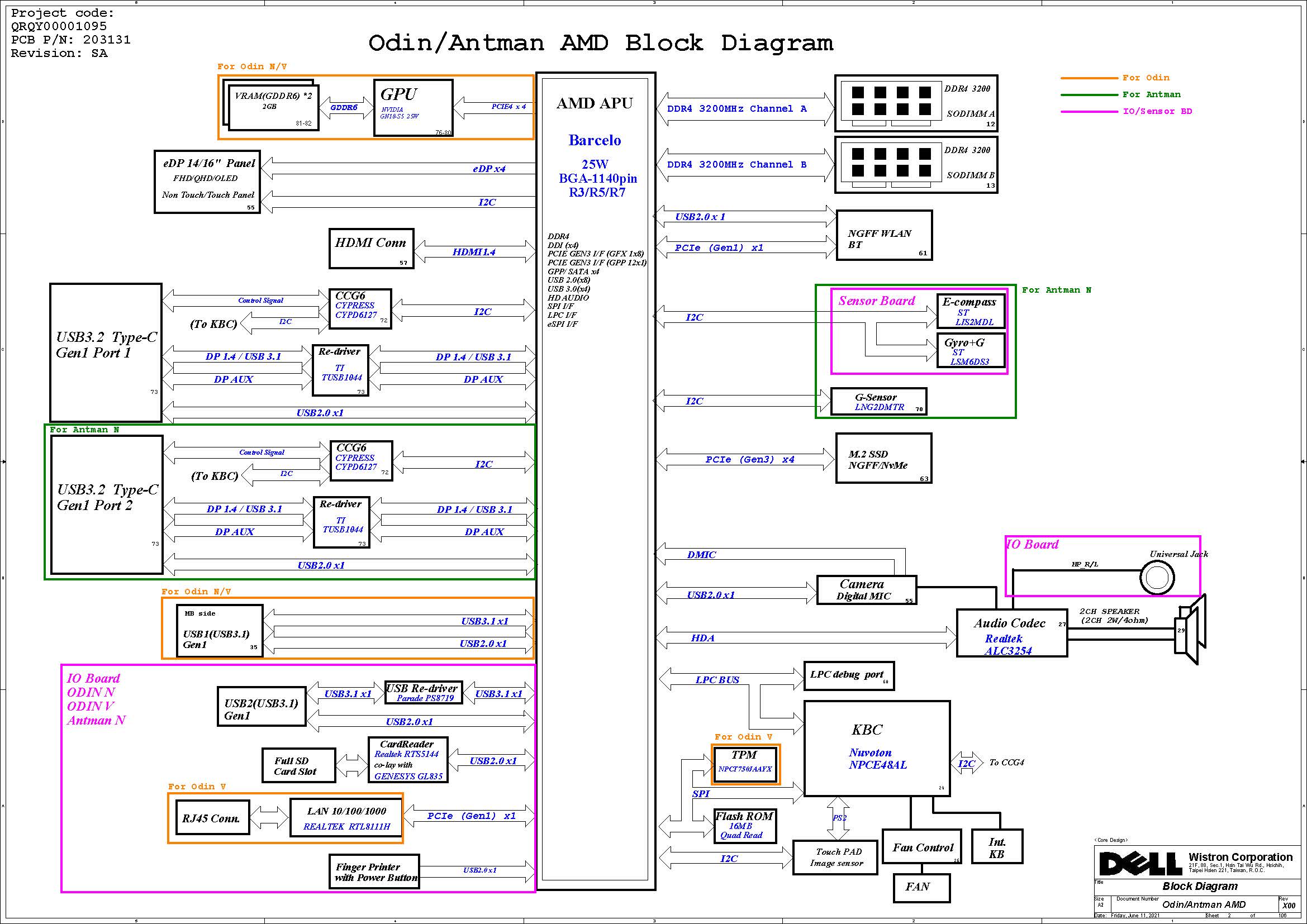Click the magenta 'IO/Sensor BD' legend line
The height and width of the screenshot is (924, 1307).
pos(1090,112)
